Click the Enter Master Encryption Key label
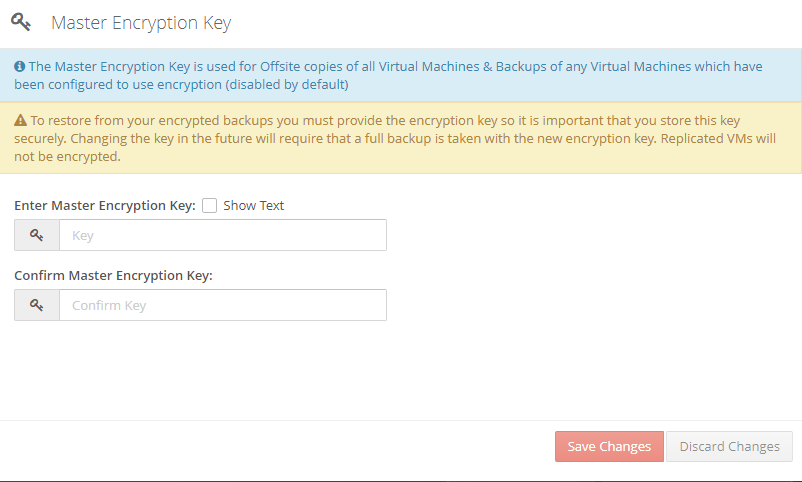This screenshot has width=802, height=482. click(x=105, y=206)
